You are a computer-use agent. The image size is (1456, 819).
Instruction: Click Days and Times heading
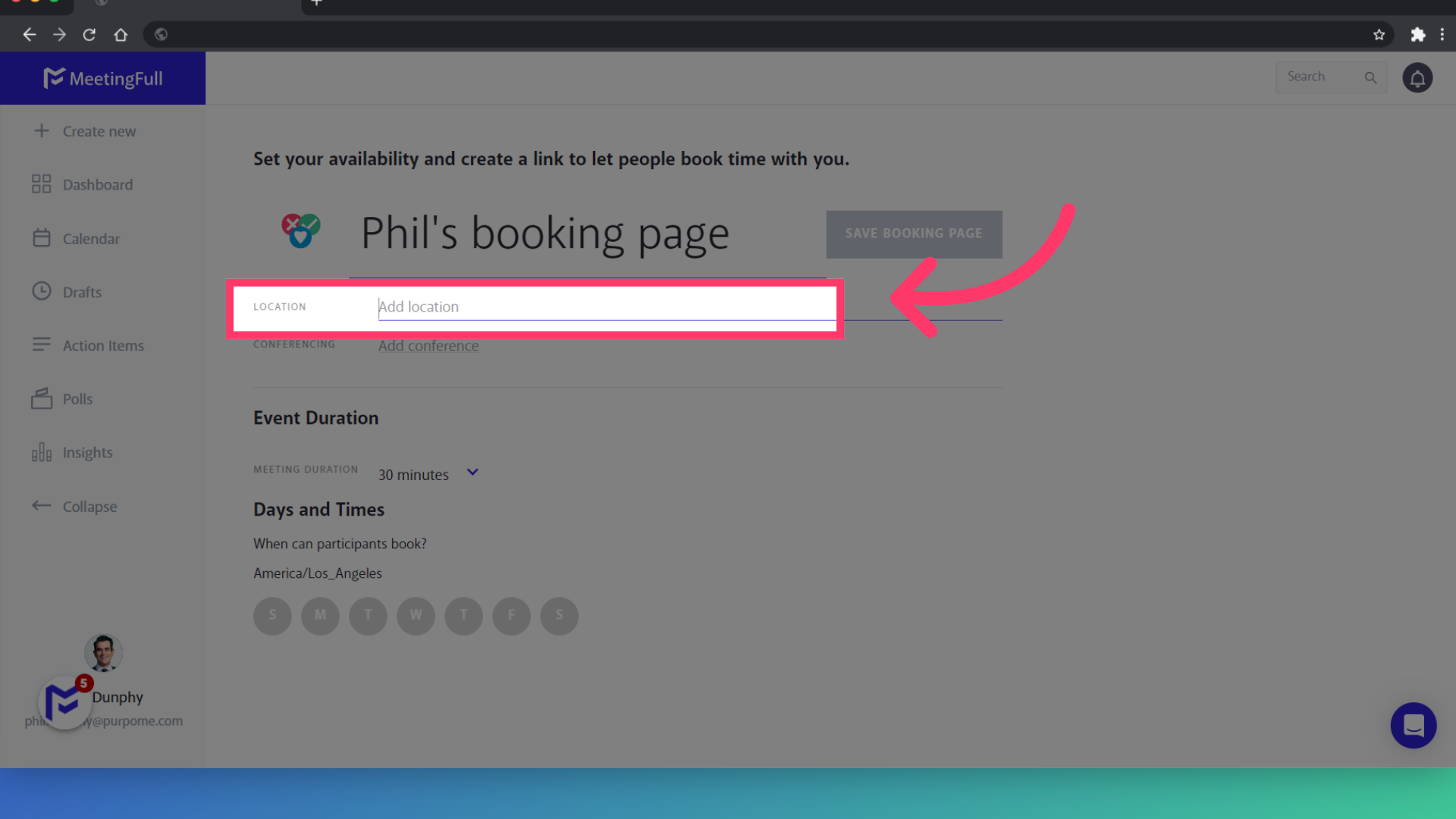318,510
